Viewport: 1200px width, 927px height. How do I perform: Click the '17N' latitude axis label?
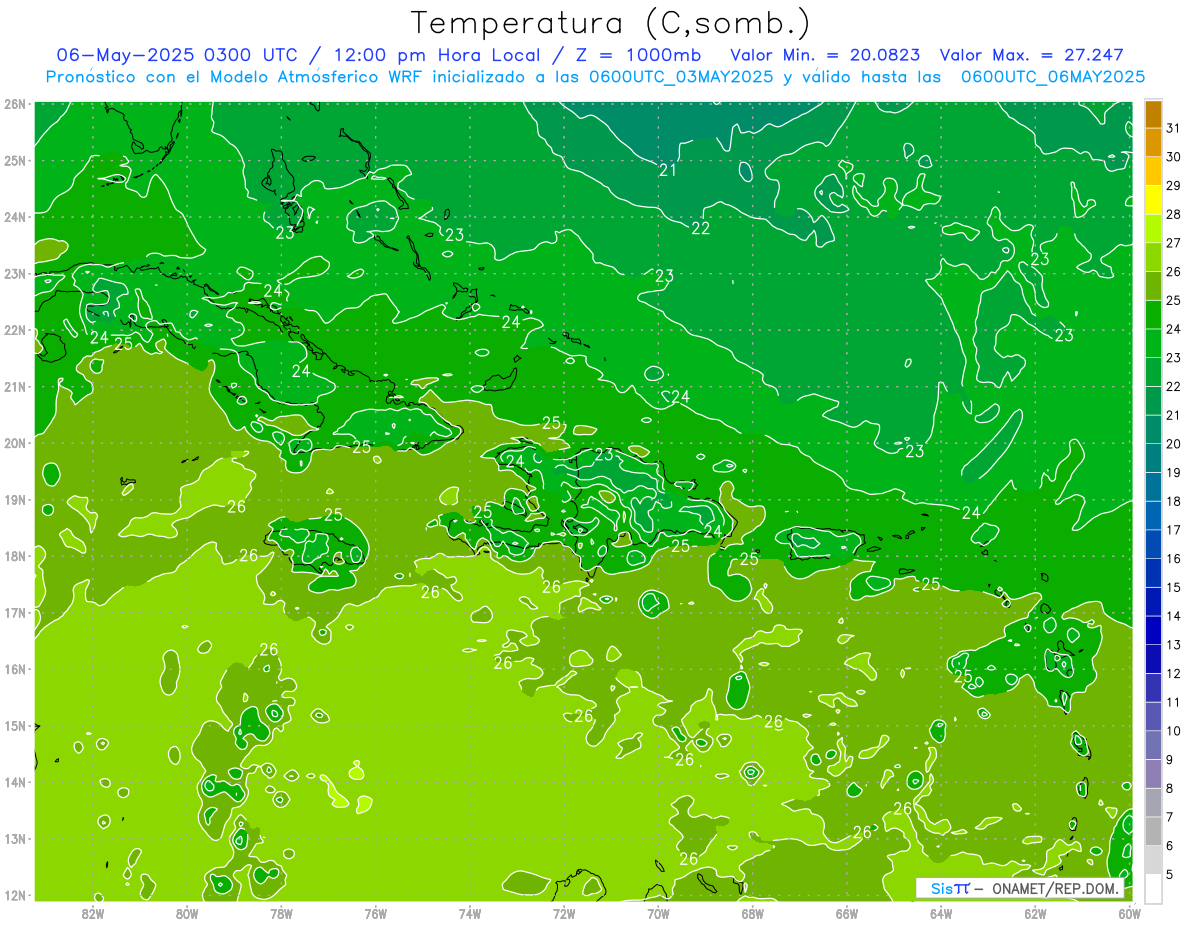[14, 612]
